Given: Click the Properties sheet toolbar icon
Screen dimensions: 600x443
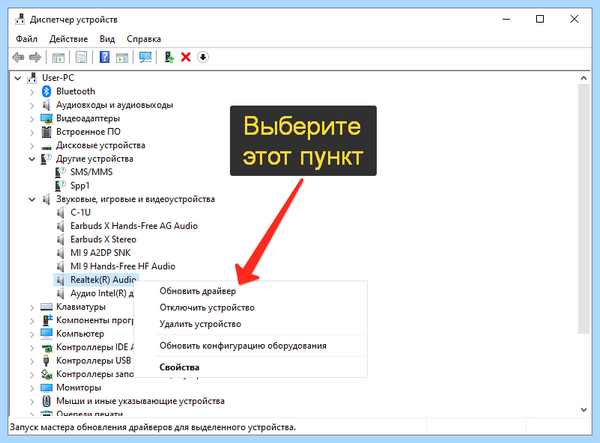Looking at the screenshot, I should [81, 57].
